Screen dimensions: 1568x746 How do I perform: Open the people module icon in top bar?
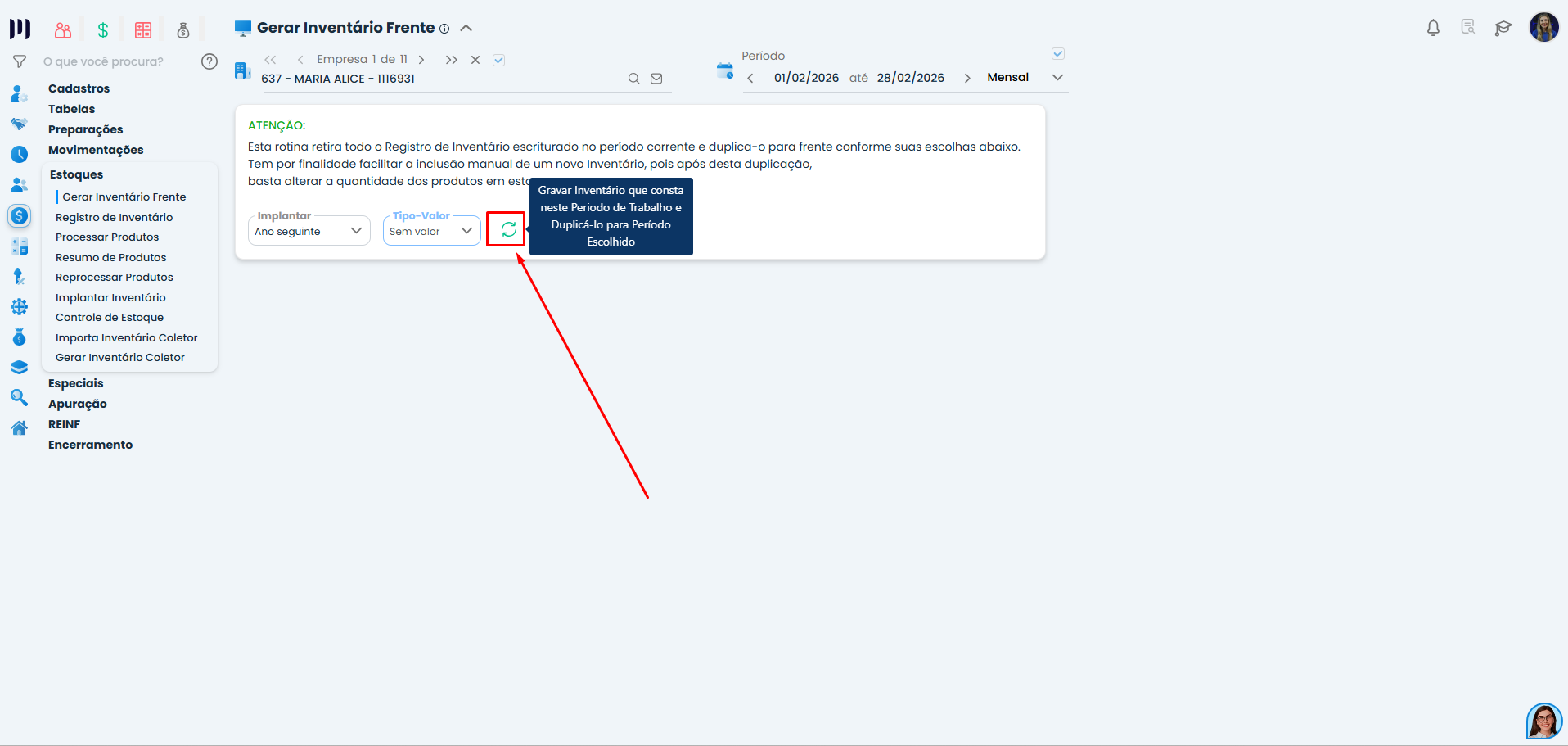click(63, 30)
